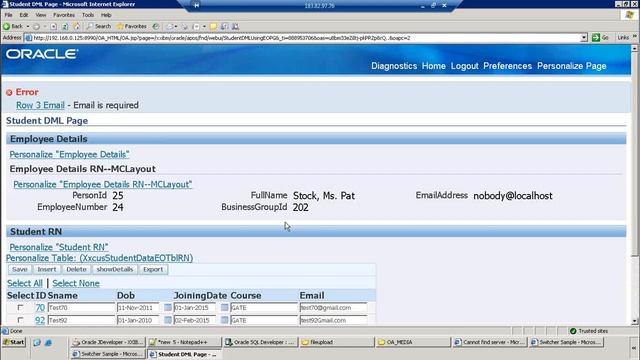Open Preferences in Oracle header

pos(507,66)
